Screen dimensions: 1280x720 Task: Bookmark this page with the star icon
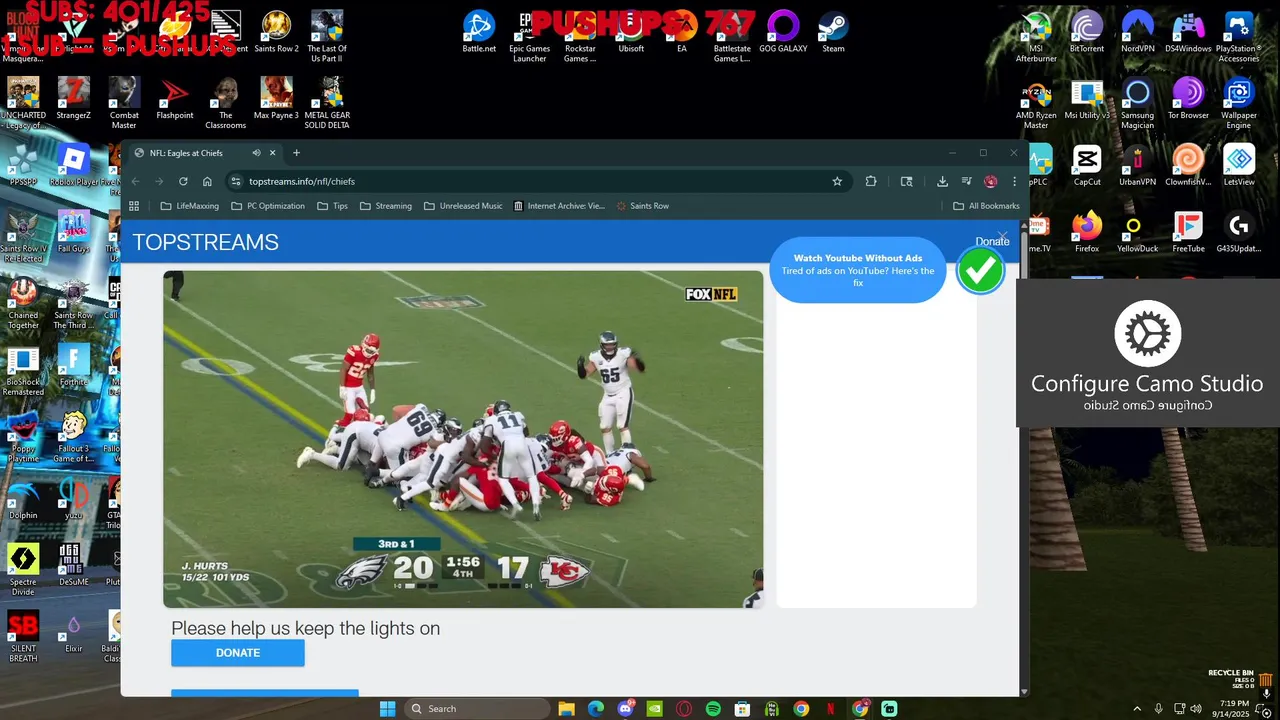(837, 181)
